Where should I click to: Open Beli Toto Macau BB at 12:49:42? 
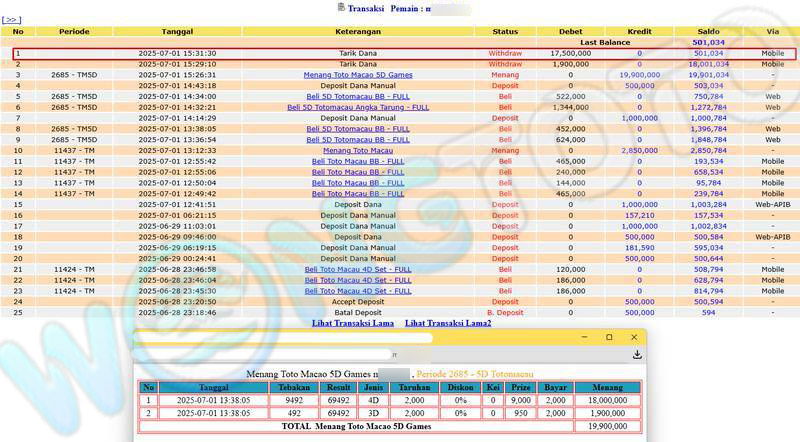click(x=358, y=193)
